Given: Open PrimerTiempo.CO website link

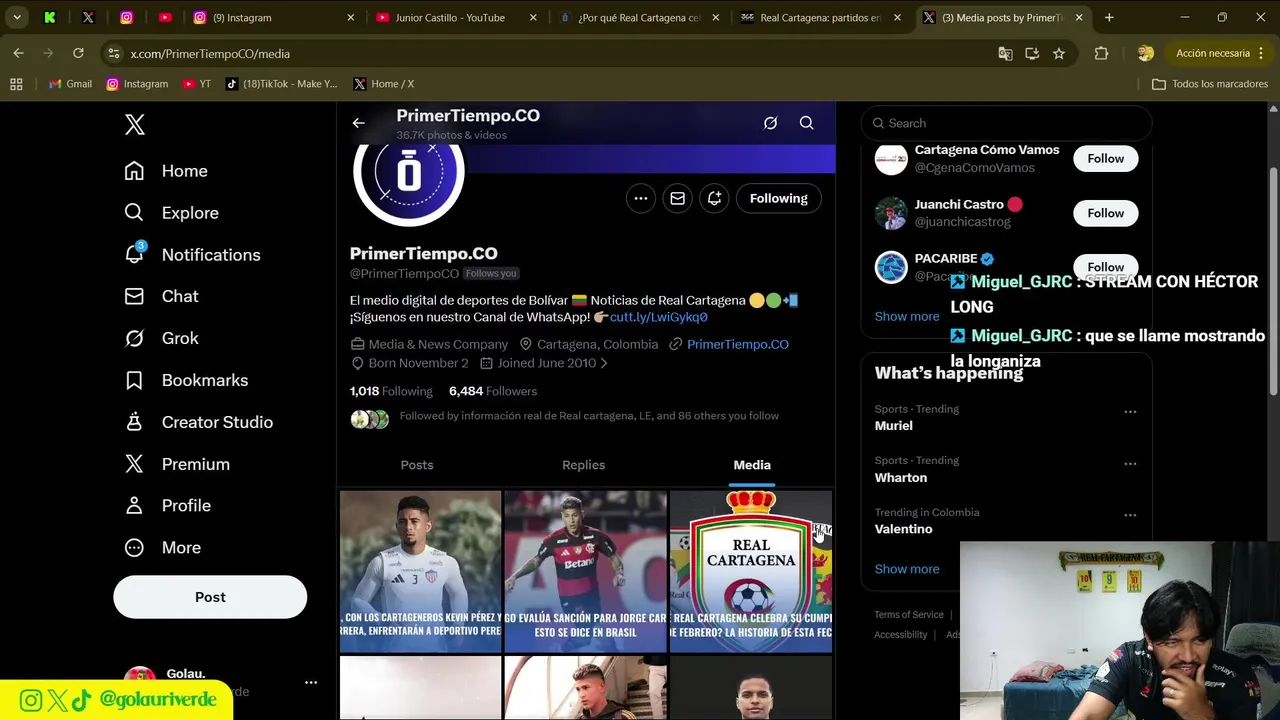Looking at the screenshot, I should coord(738,344).
